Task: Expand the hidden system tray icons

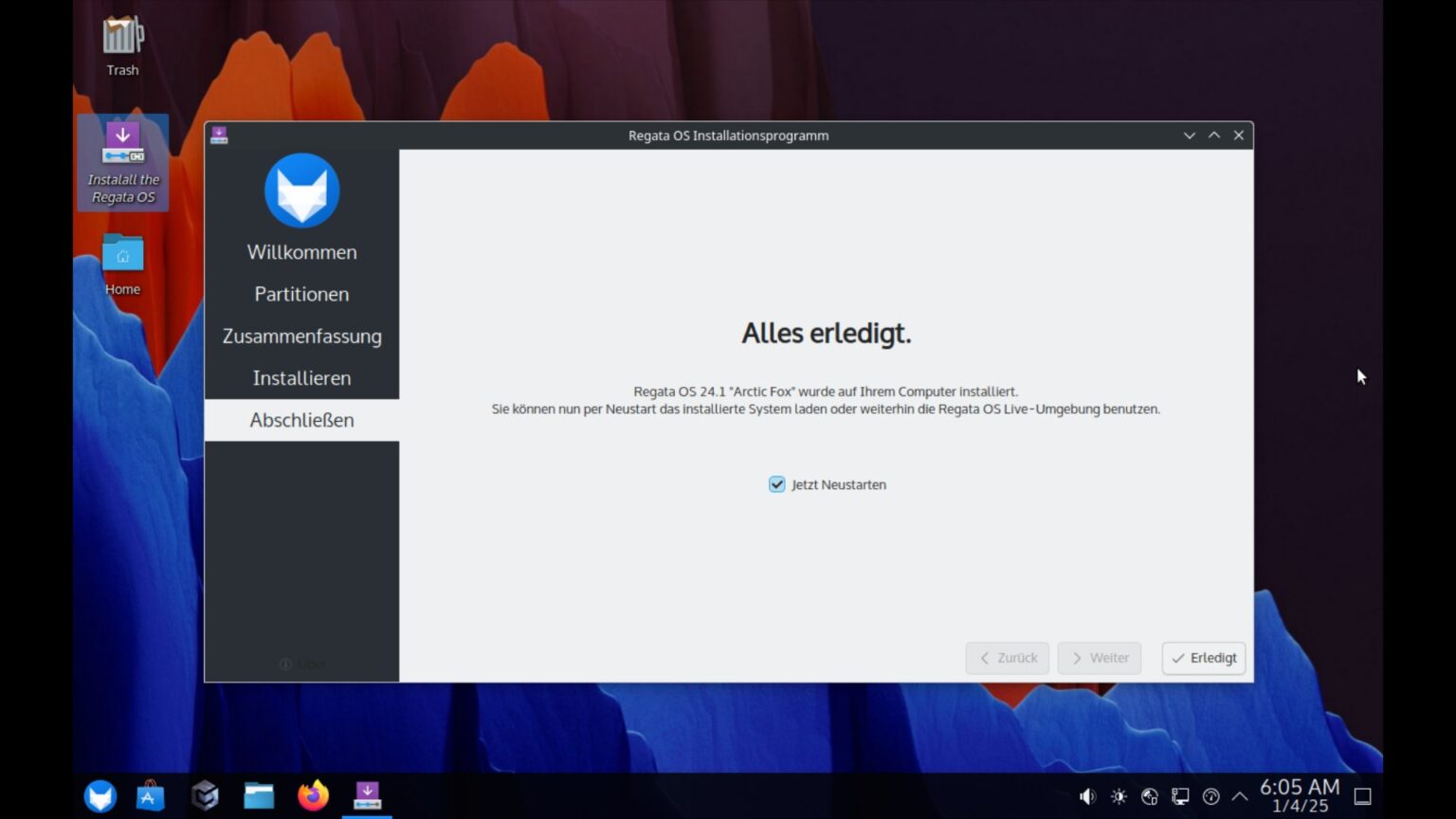Action: 1240,796
